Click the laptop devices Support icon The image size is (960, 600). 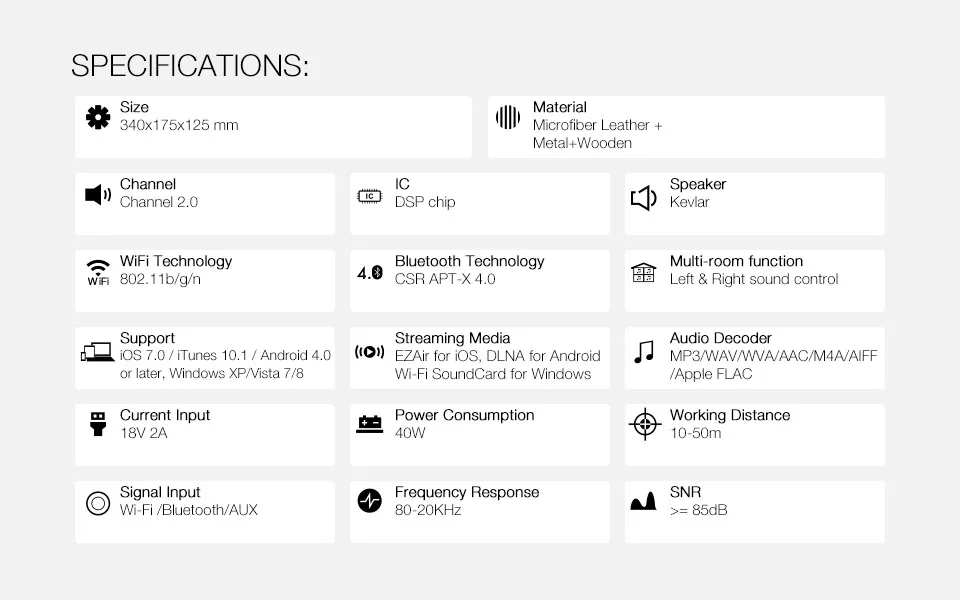point(97,352)
